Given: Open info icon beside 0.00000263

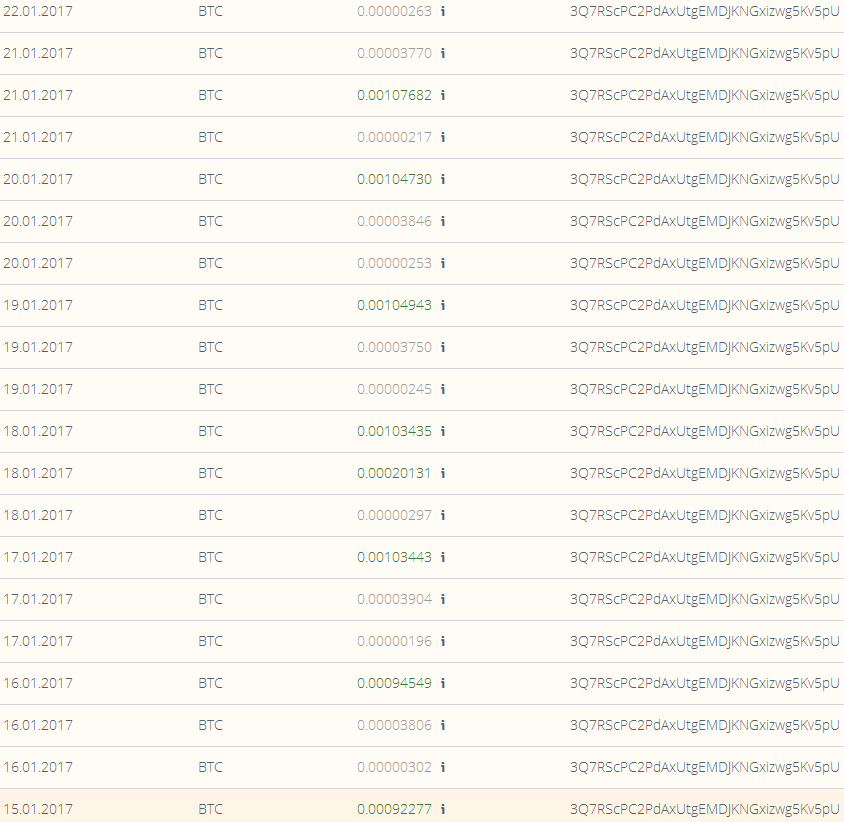Looking at the screenshot, I should tap(443, 11).
